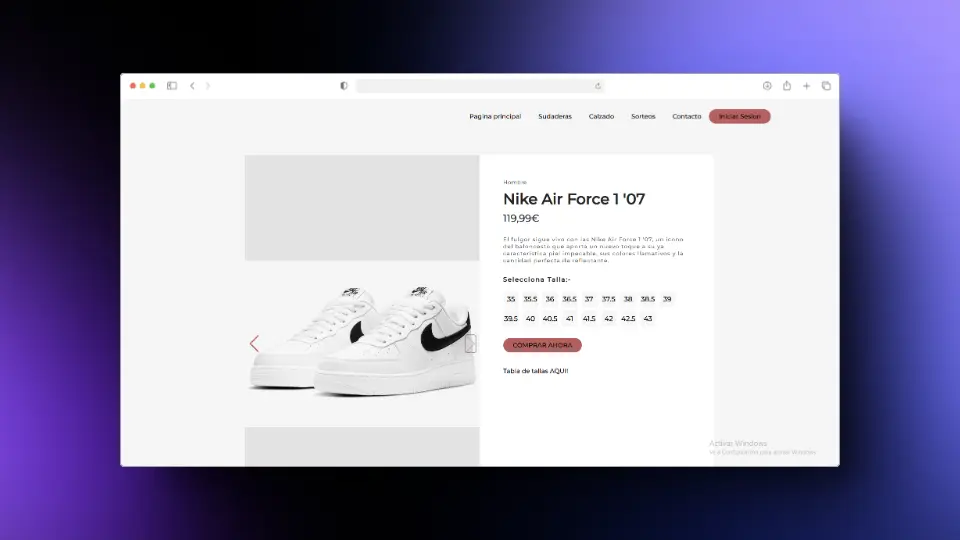
Task: Click the privacy shield icon by address bar
Action: point(344,86)
